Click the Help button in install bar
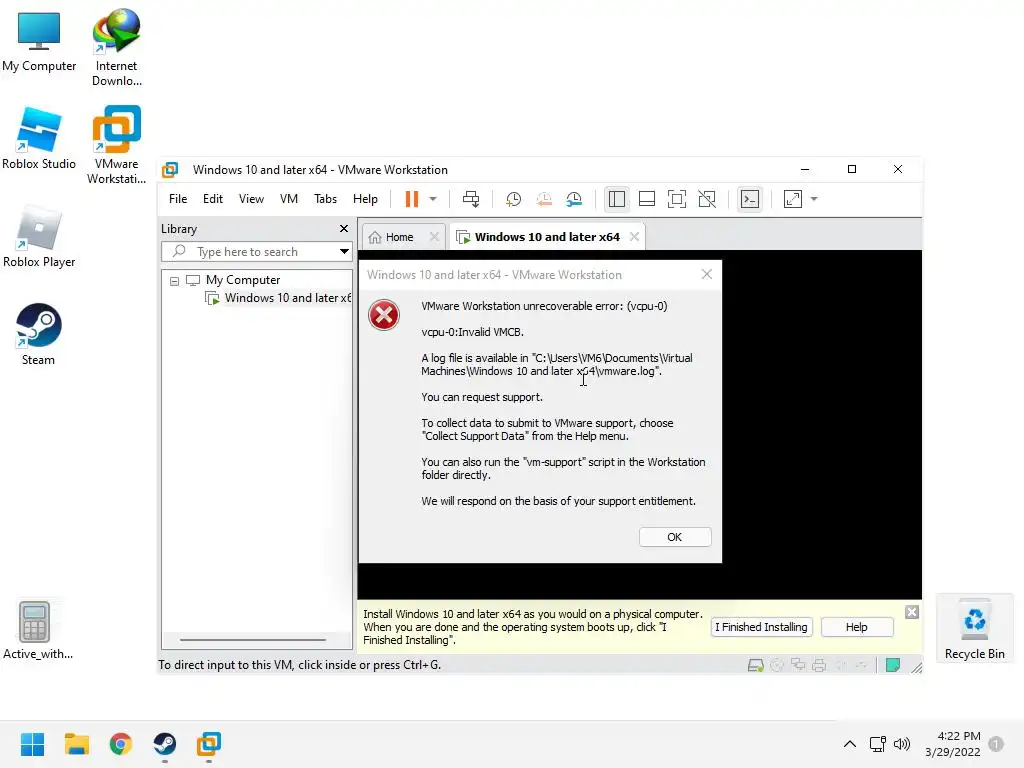 tap(857, 627)
